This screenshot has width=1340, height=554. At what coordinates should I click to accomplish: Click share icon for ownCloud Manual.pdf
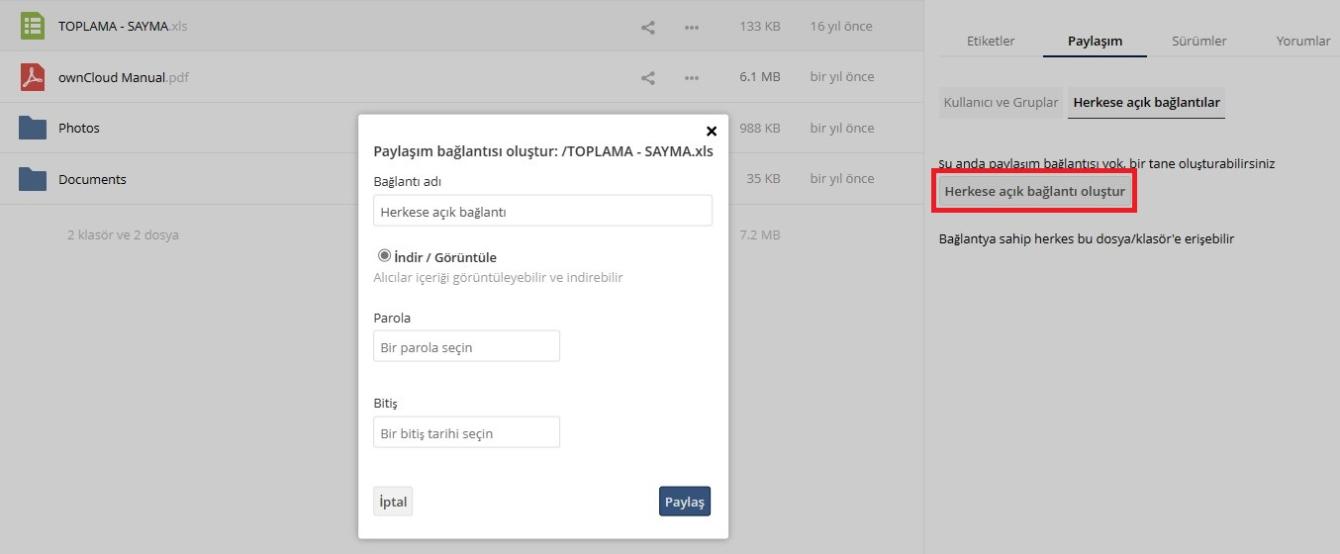pyautogui.click(x=648, y=78)
